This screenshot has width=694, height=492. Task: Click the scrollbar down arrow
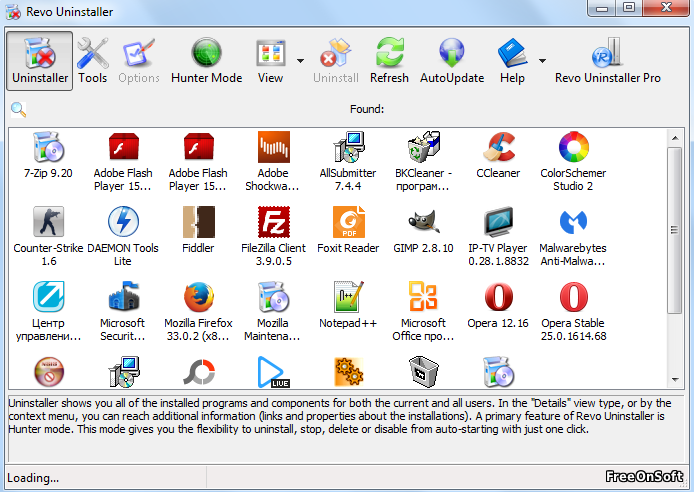pyautogui.click(x=675, y=380)
